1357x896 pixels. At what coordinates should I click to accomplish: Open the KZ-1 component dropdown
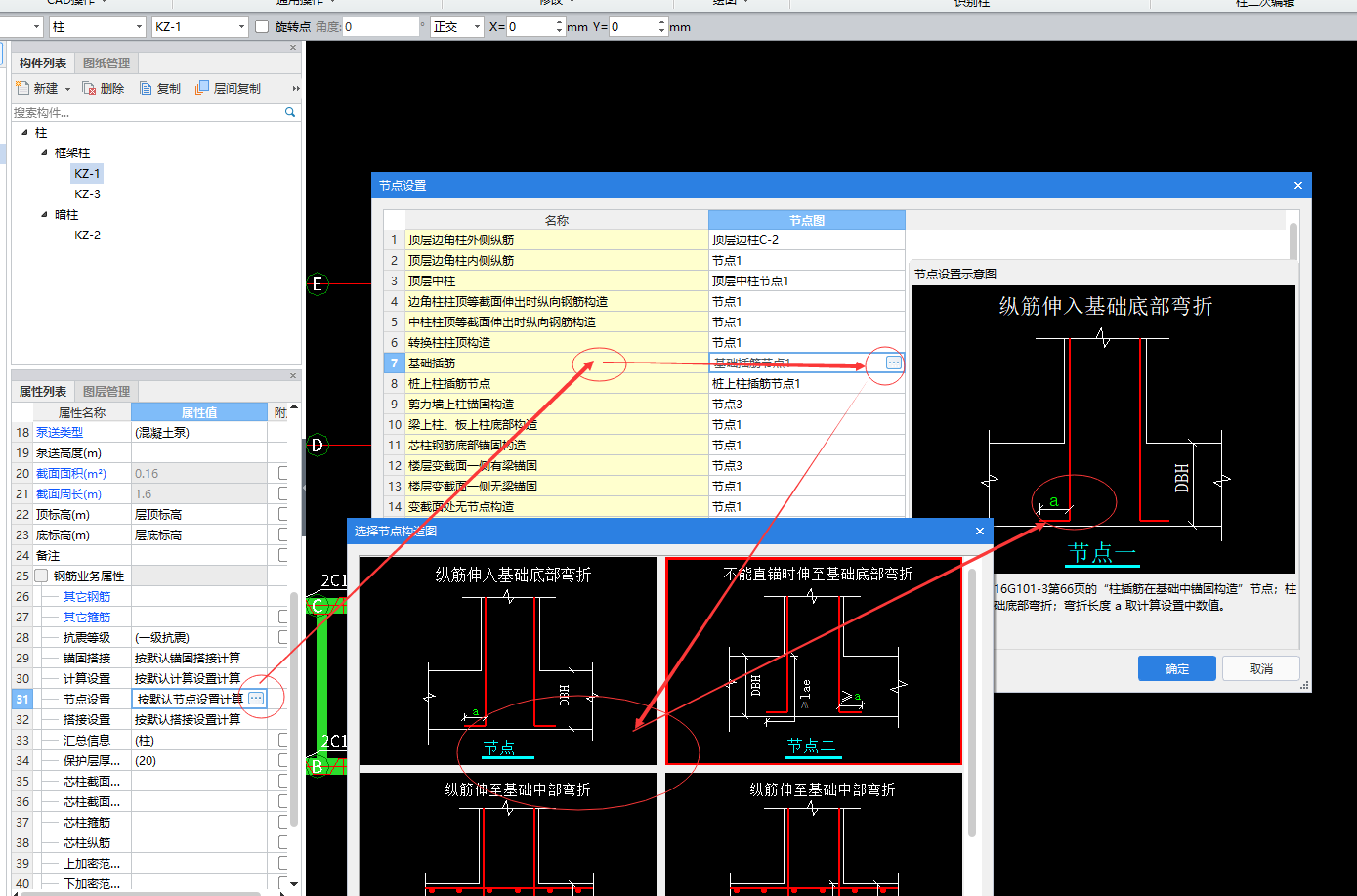(x=241, y=27)
